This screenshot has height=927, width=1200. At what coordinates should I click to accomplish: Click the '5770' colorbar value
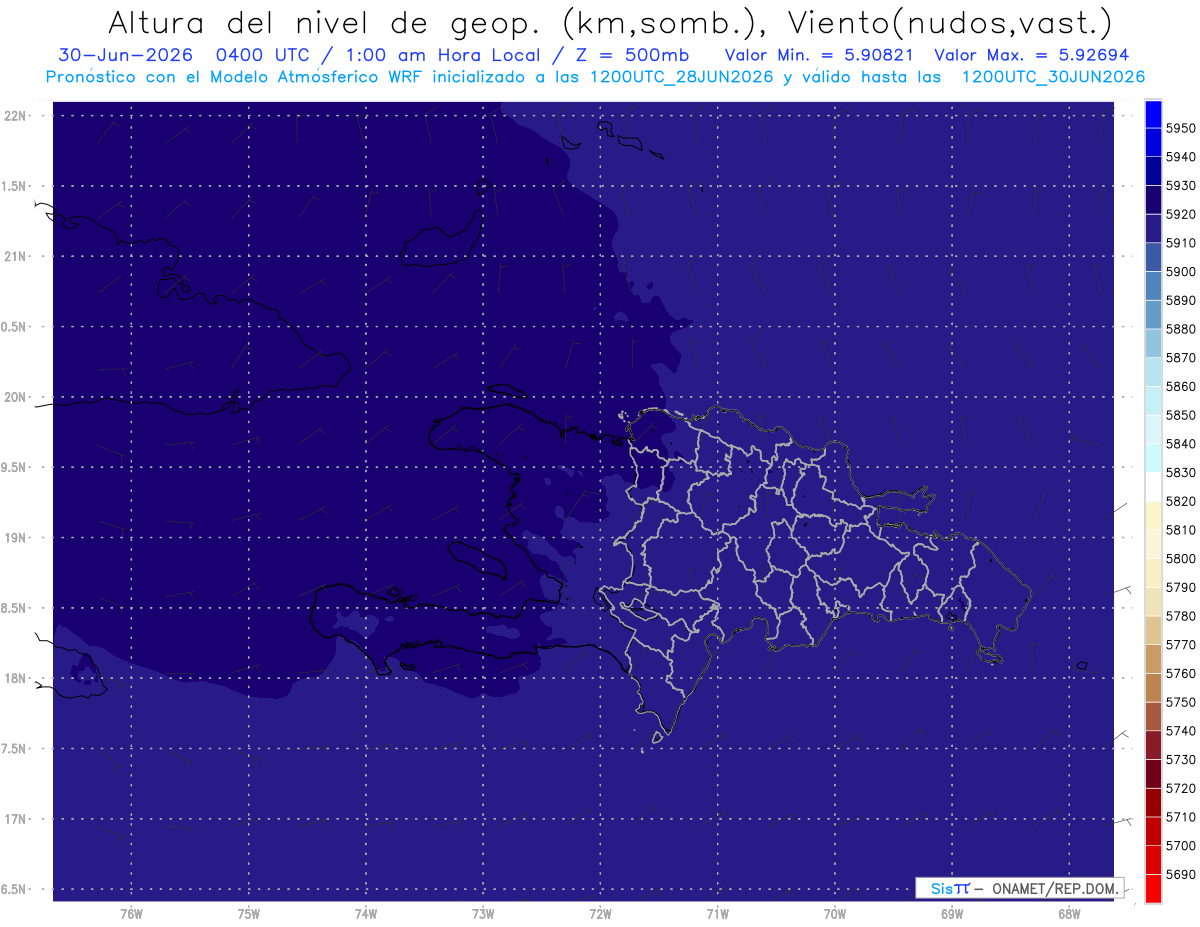click(x=1181, y=645)
